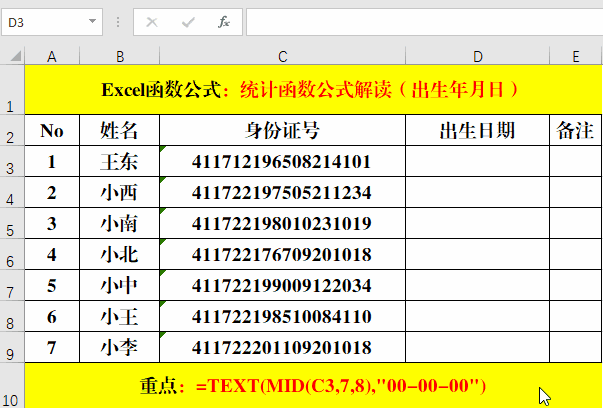This screenshot has width=603, height=408.
Task: Click ID cell 411712196508214101
Action: (x=283, y=161)
